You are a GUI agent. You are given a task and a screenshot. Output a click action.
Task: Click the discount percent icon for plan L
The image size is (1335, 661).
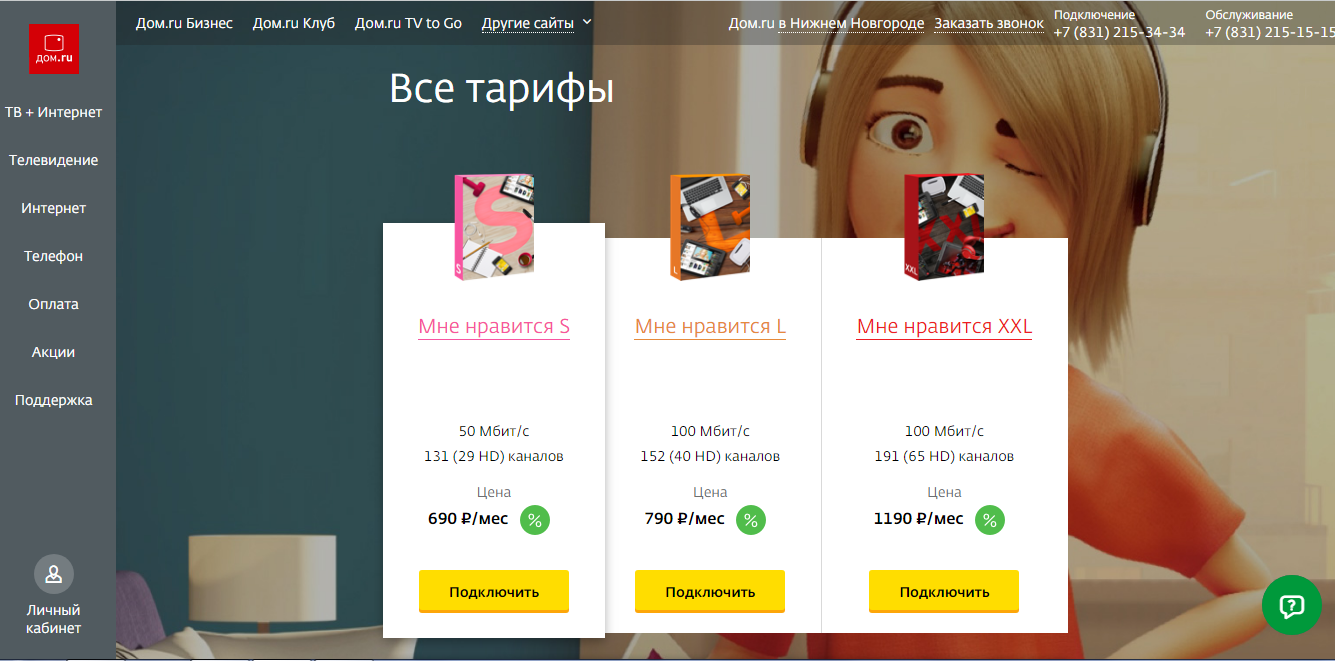tap(751, 520)
